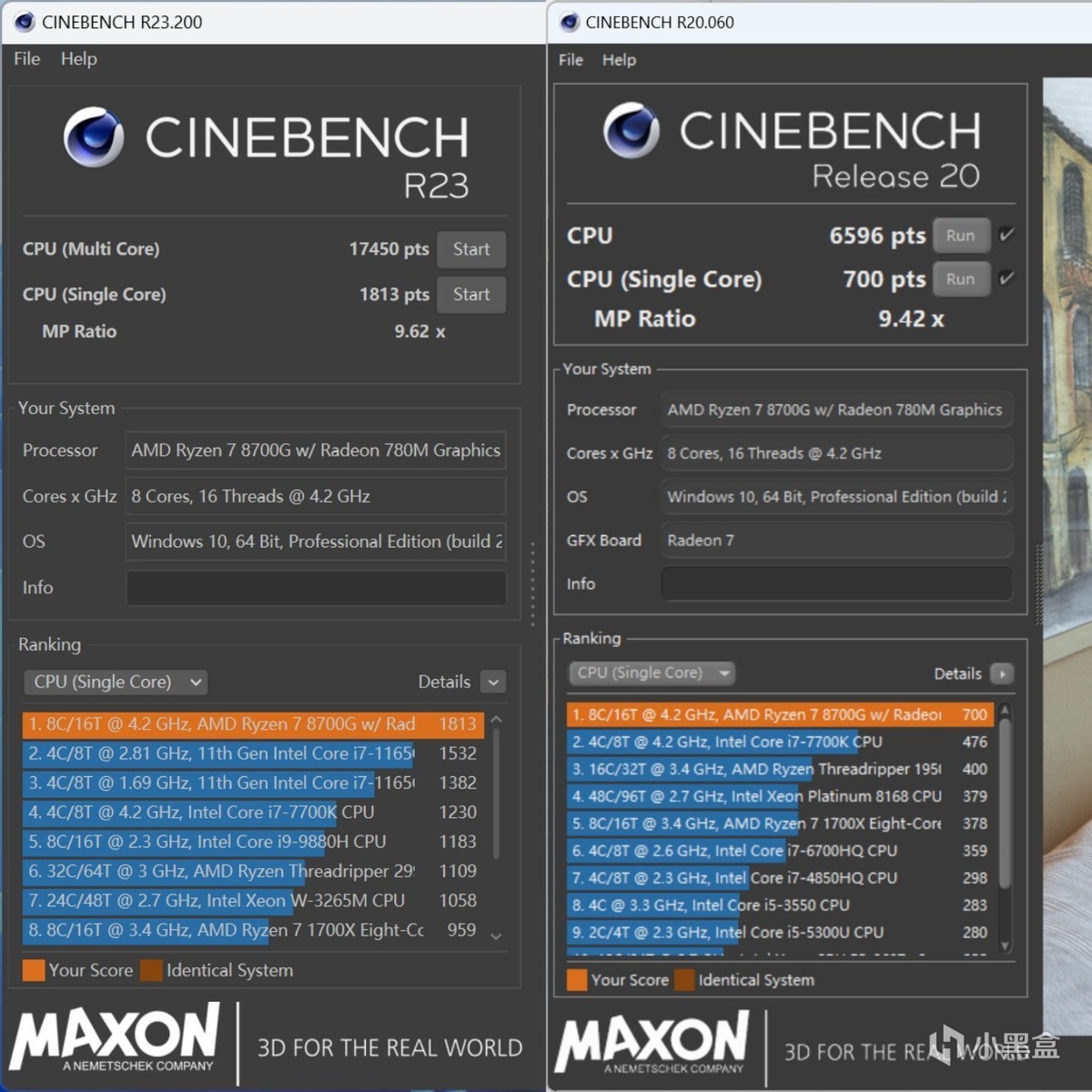Select the i5-5300U row scoring 280
Screen dimensions: 1092x1092
pos(781,933)
